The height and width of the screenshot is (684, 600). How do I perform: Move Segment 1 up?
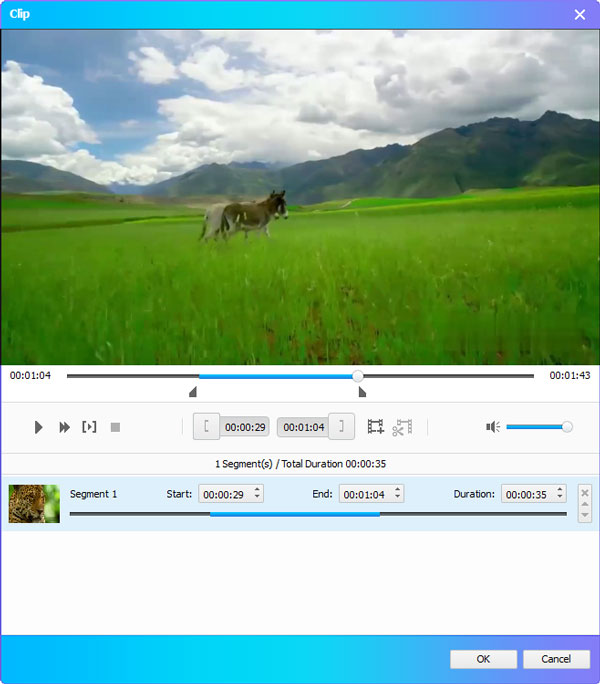coord(585,504)
